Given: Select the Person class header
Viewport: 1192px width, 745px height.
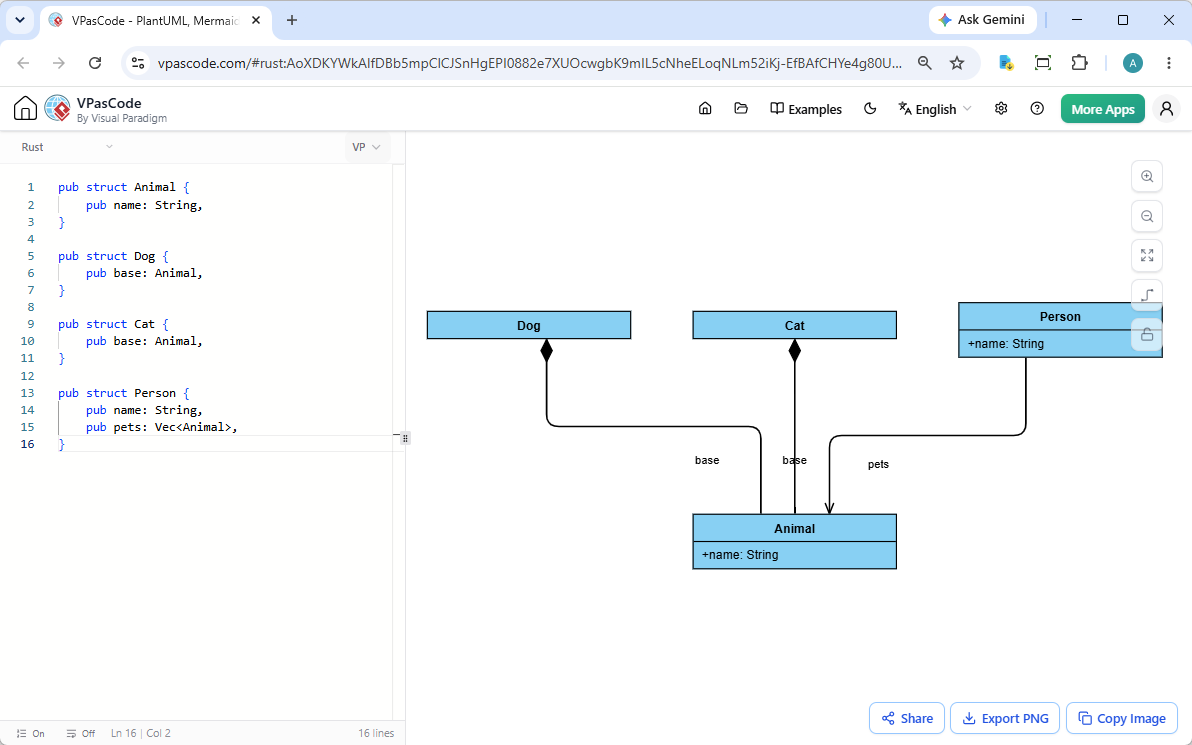Looking at the screenshot, I should click(1060, 316).
